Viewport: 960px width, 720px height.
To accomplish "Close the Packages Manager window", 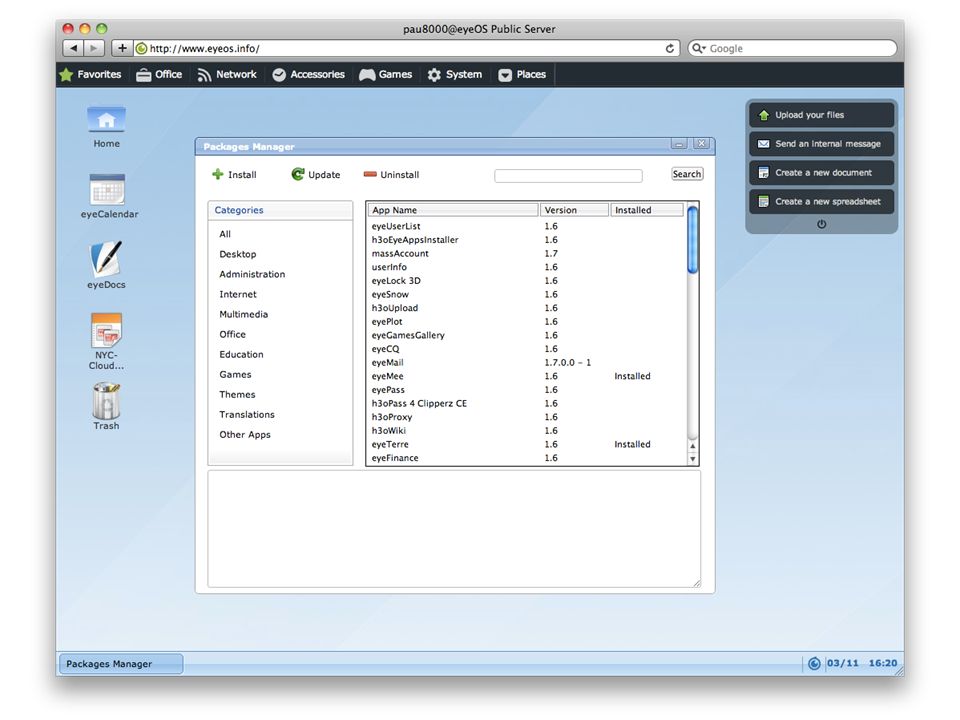I will (702, 144).
